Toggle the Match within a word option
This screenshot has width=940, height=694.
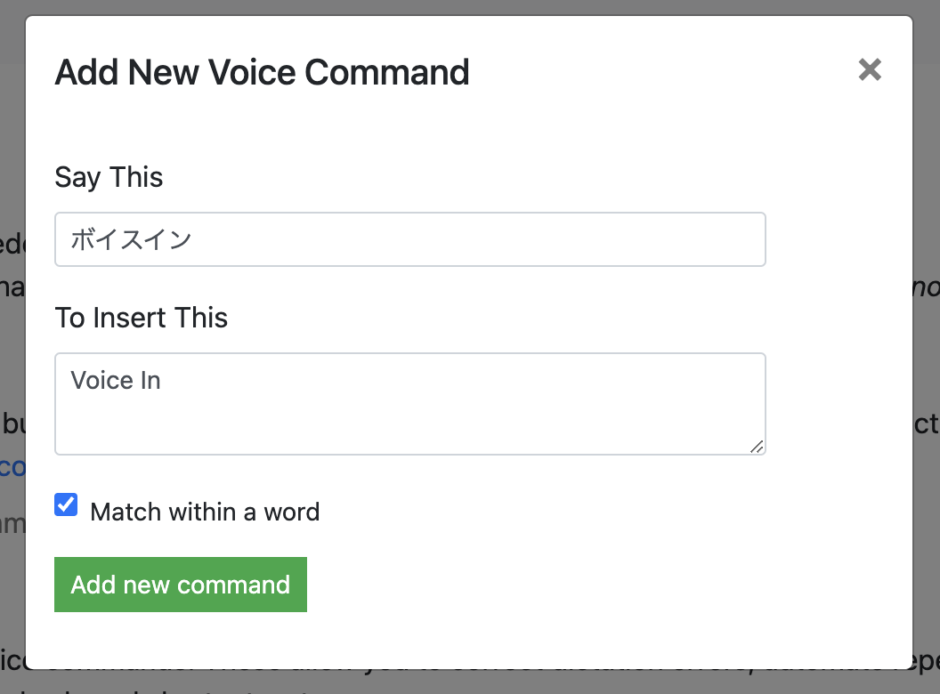(x=65, y=505)
